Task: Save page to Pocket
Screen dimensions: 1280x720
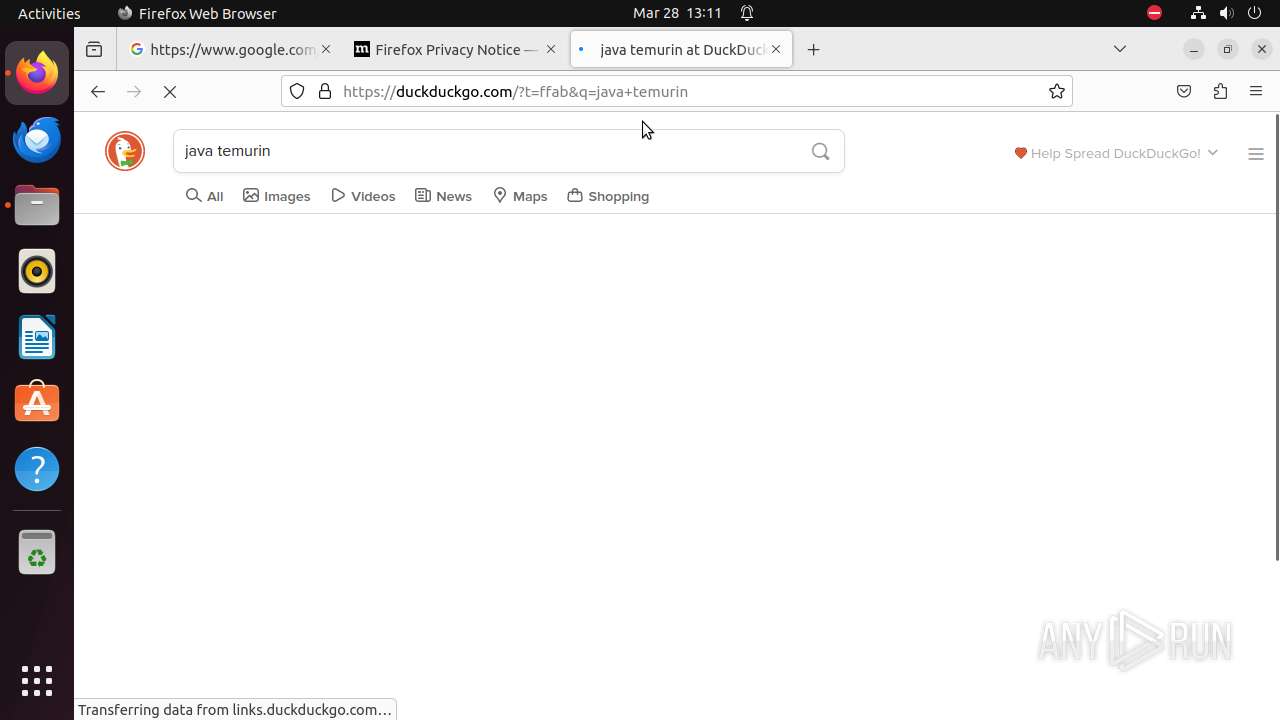Action: coord(1184,92)
